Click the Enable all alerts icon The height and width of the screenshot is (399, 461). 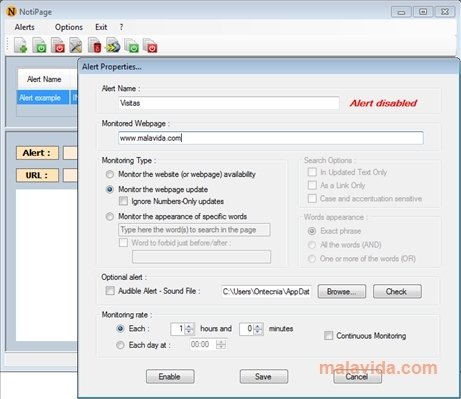click(x=131, y=45)
